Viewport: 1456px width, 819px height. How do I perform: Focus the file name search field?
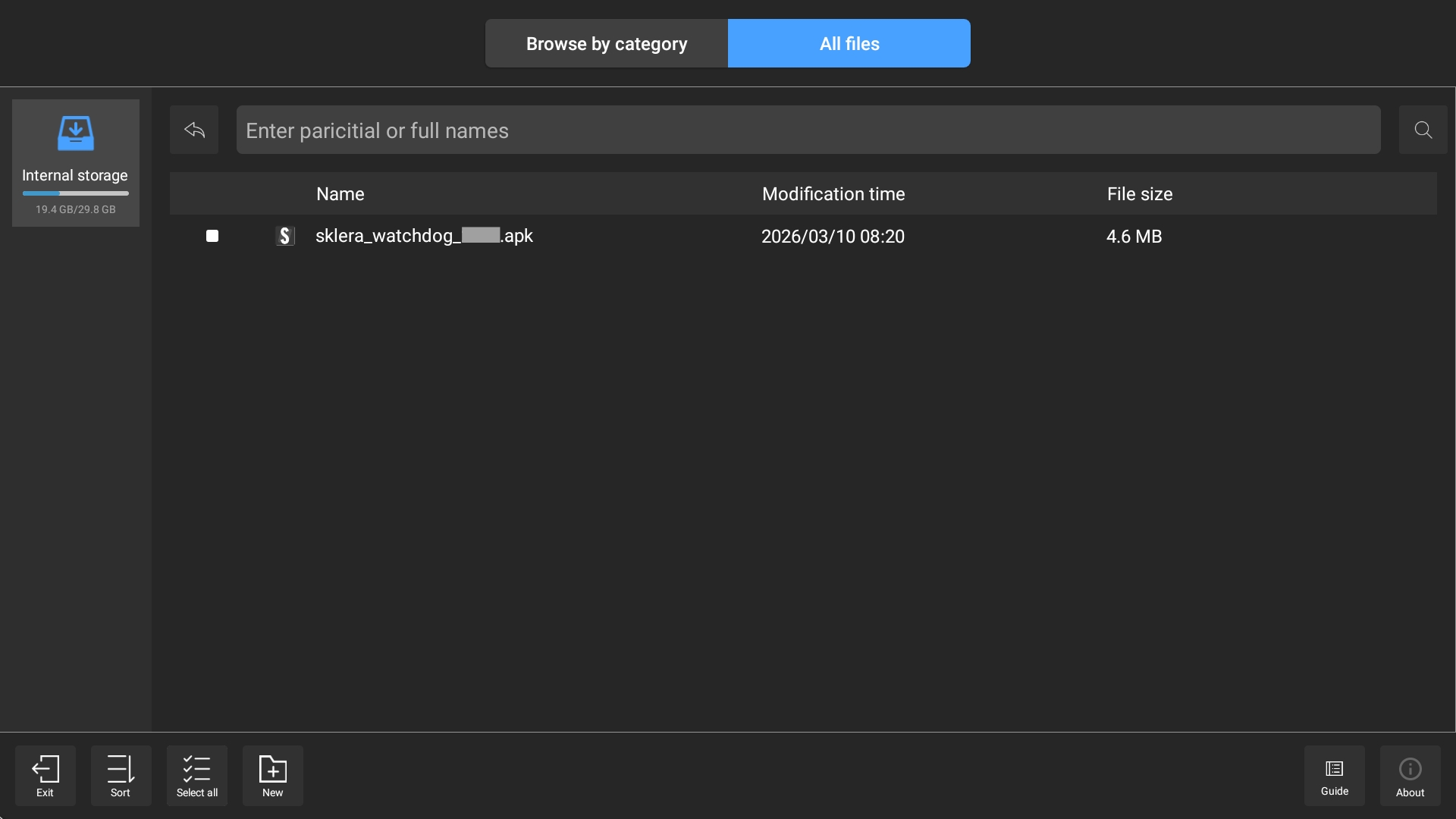pos(808,130)
